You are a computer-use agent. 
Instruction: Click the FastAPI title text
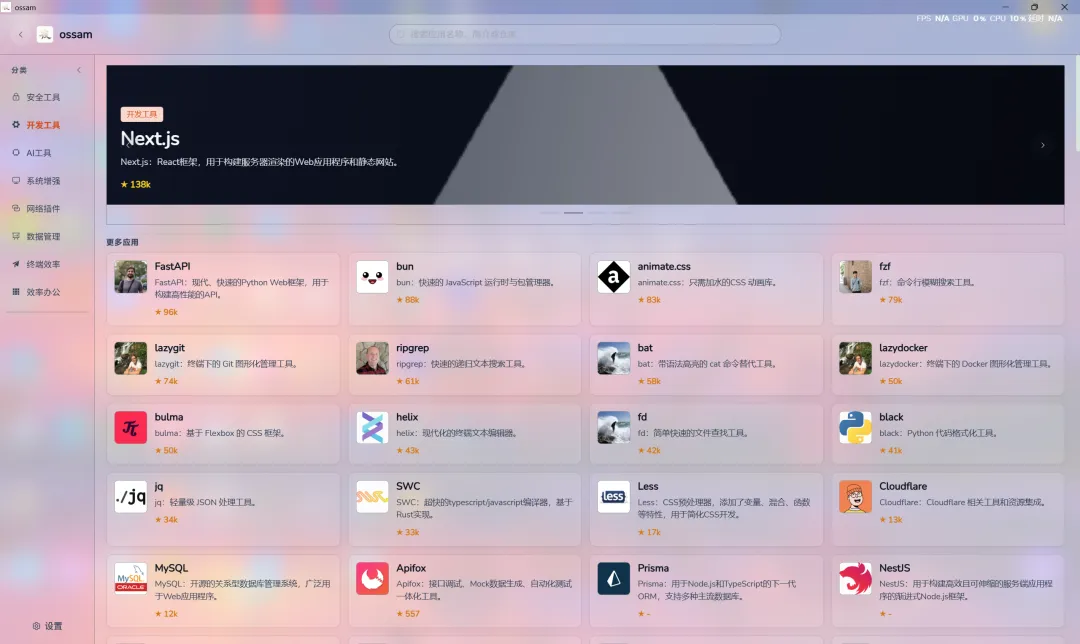172,267
